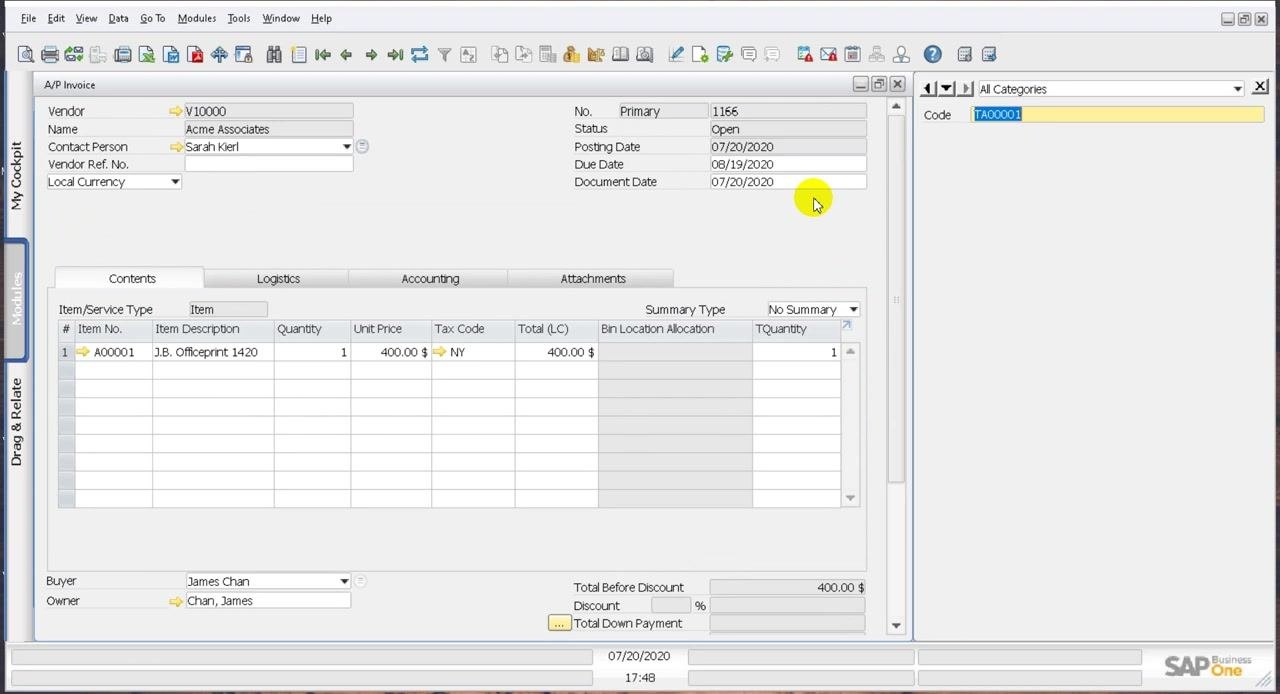
Task: Switch to the Accounting tab
Action: pyautogui.click(x=430, y=279)
